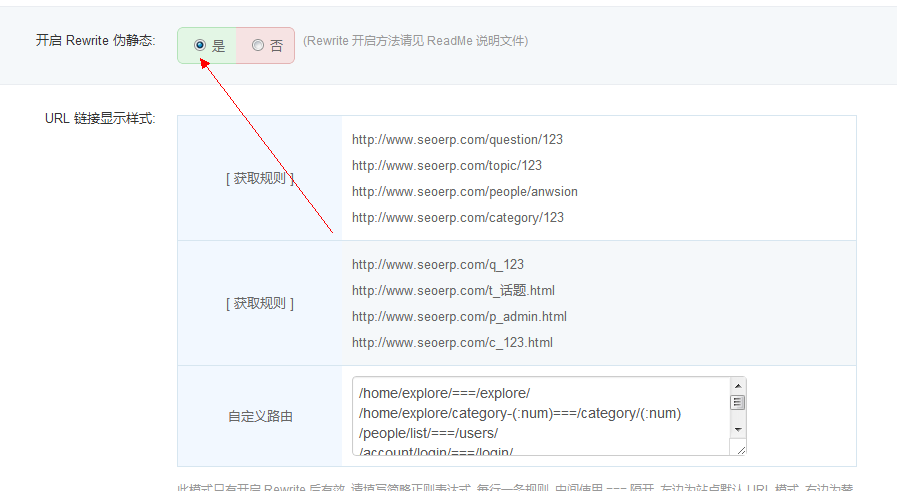This screenshot has height=491, width=897.
Task: Click the text area scrollbar thumb
Action: 738,402
